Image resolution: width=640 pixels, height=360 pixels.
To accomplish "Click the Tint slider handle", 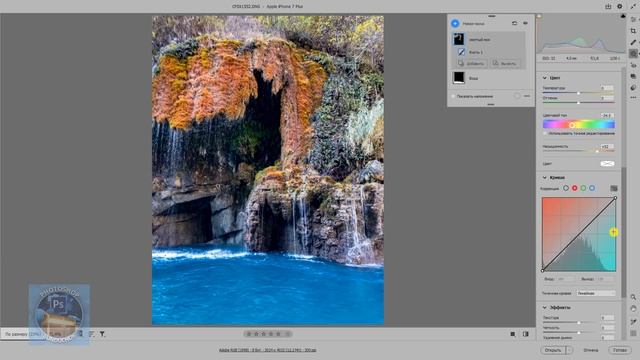I will [578, 103].
